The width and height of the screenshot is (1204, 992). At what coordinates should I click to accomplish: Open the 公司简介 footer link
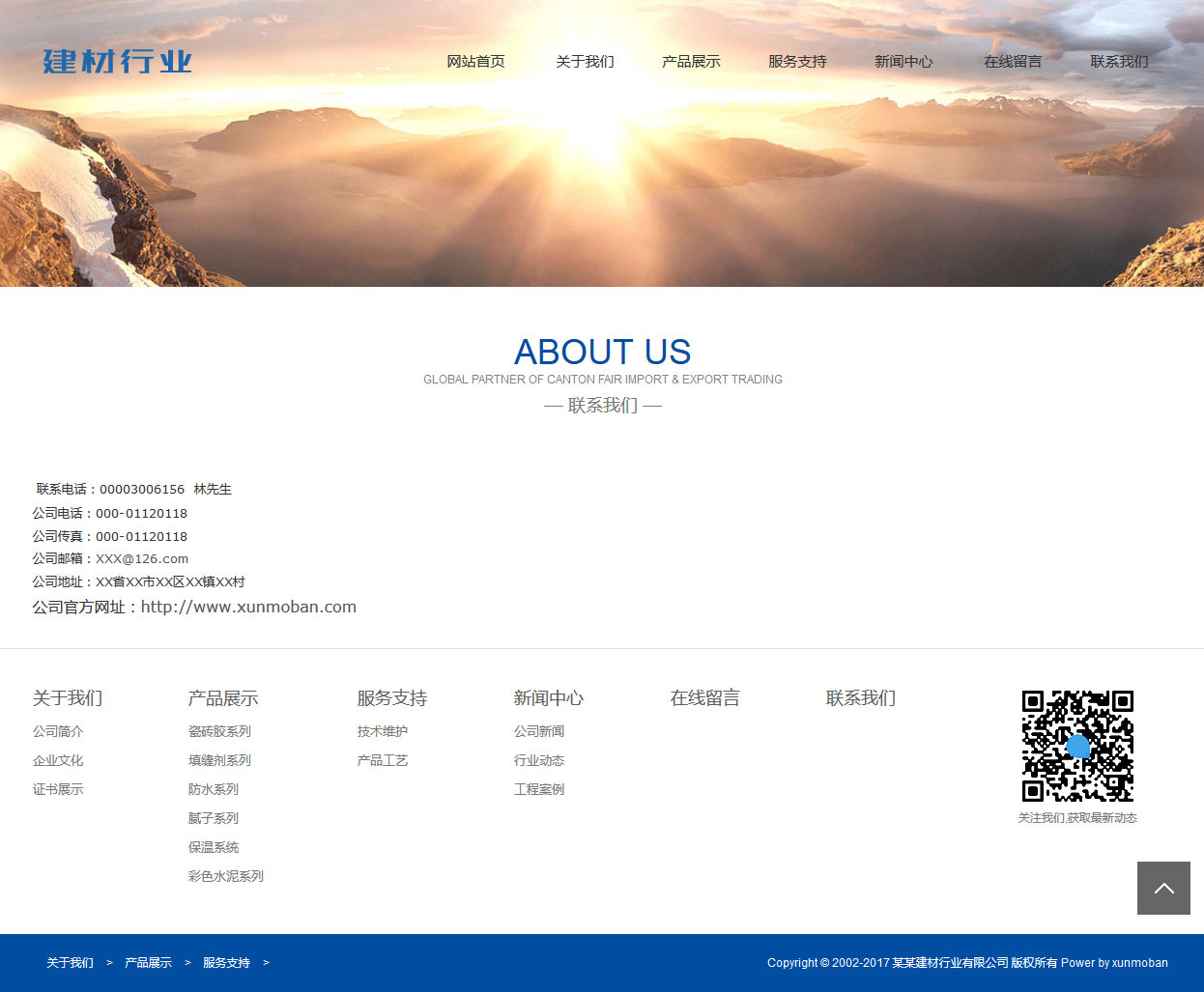tap(58, 731)
